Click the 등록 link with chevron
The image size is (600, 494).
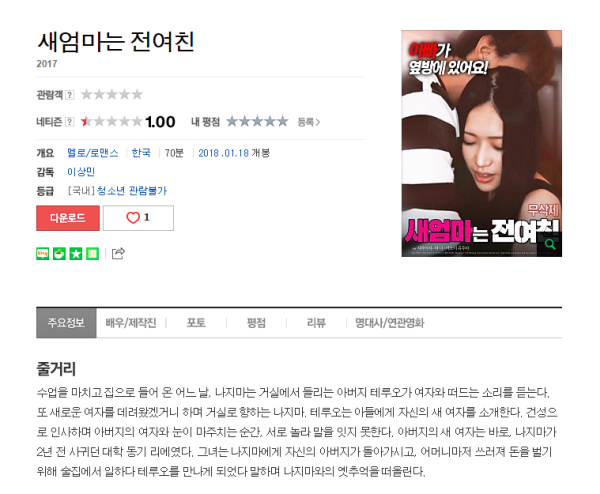click(309, 122)
